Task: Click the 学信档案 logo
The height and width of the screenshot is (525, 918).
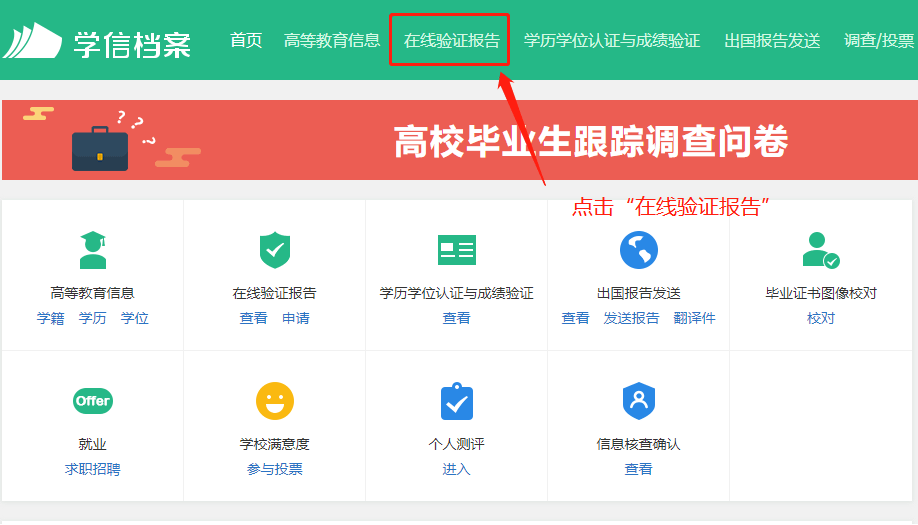Action: coord(97,42)
